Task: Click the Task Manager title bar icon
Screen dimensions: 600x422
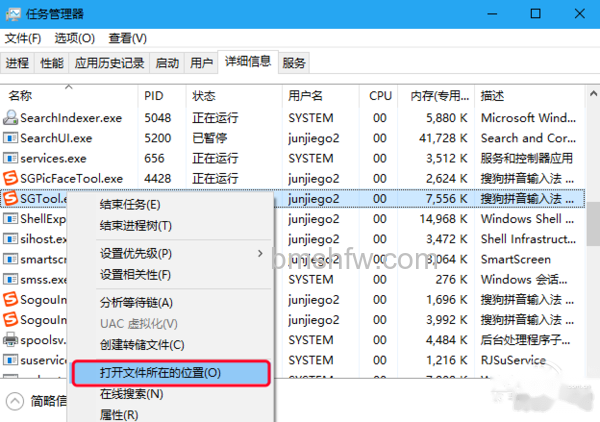Action: coord(13,14)
